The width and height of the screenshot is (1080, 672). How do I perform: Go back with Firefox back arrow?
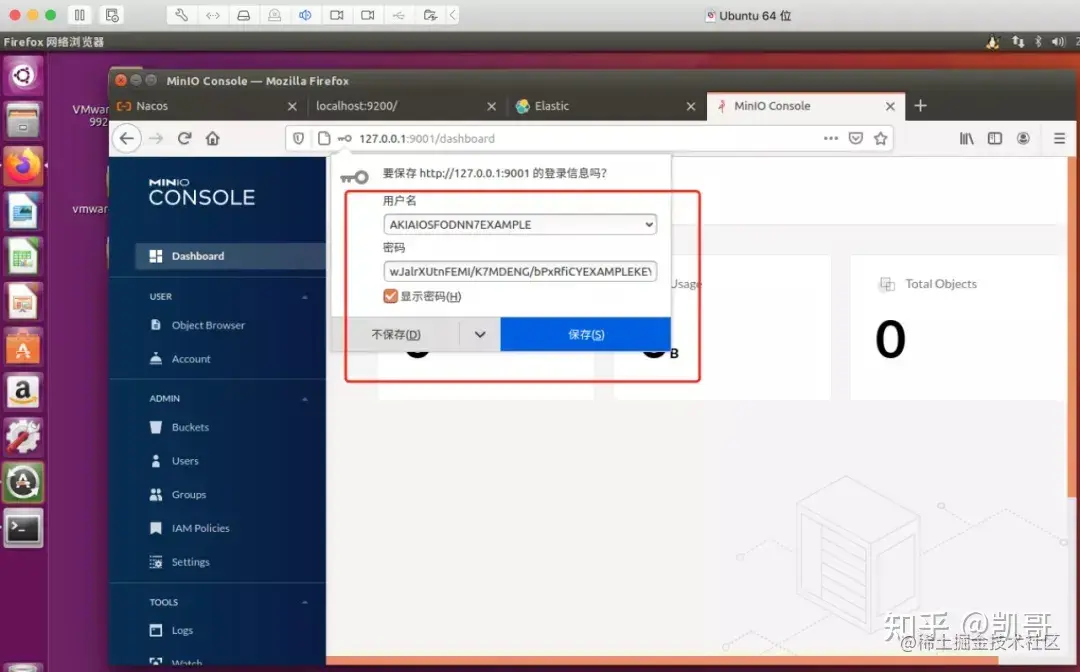pos(127,138)
